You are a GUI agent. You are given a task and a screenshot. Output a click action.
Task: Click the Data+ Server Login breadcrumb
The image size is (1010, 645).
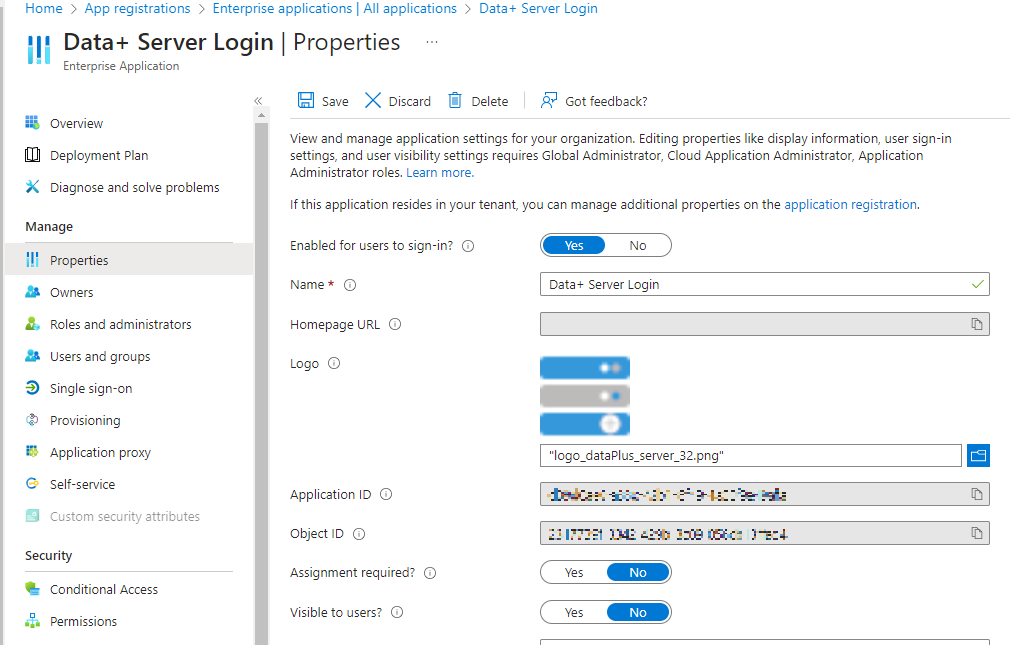(538, 8)
